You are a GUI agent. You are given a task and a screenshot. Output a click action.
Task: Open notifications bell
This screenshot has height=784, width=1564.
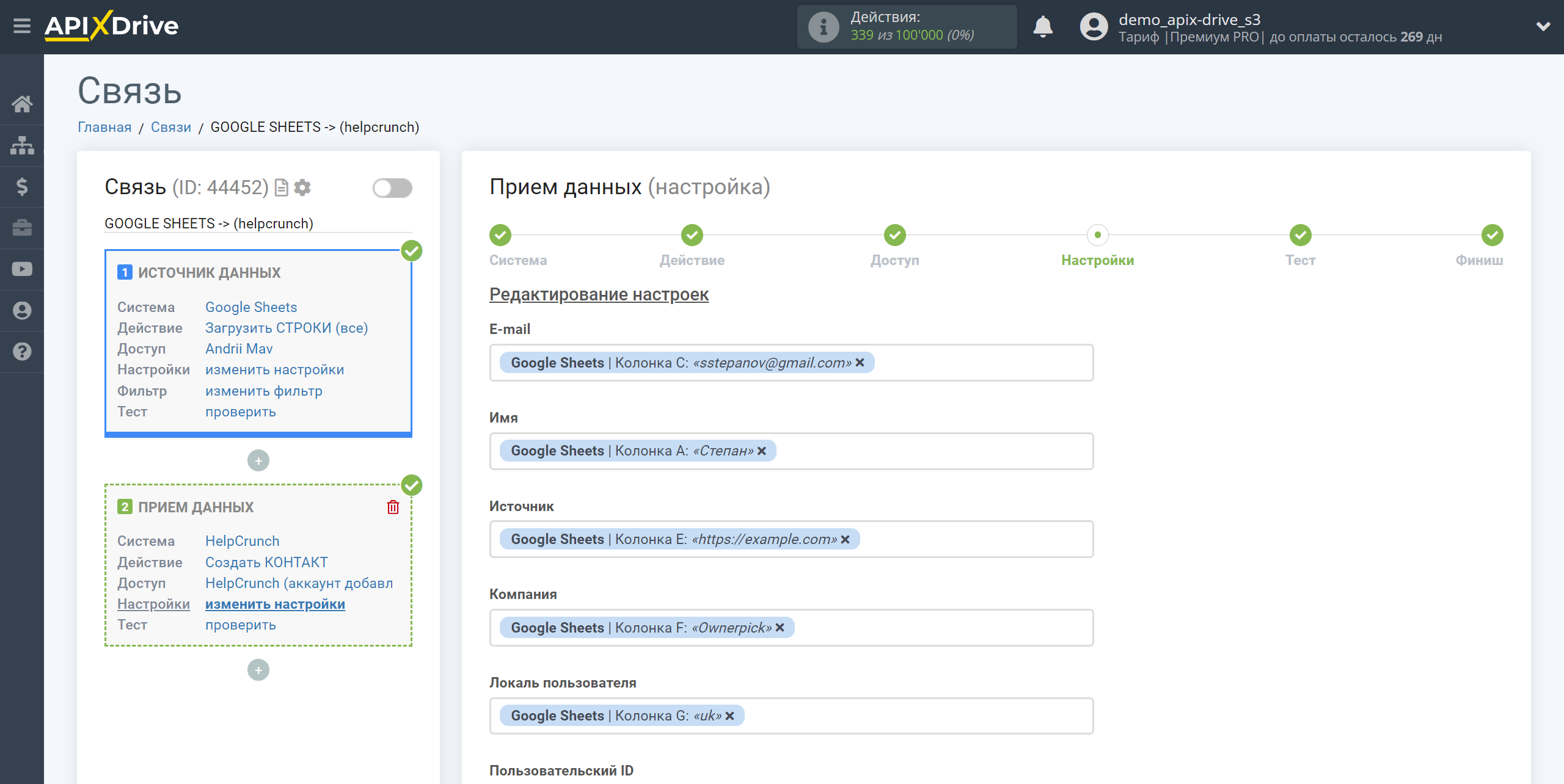coord(1043,27)
